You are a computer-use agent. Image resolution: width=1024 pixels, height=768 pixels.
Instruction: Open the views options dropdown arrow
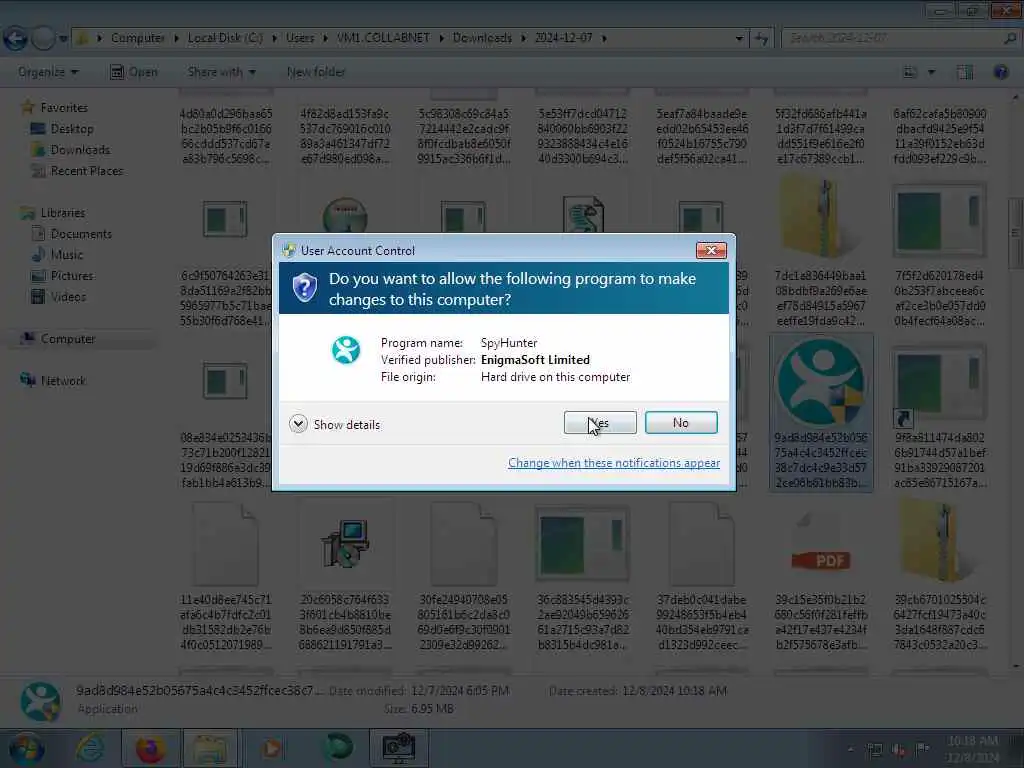(932, 72)
